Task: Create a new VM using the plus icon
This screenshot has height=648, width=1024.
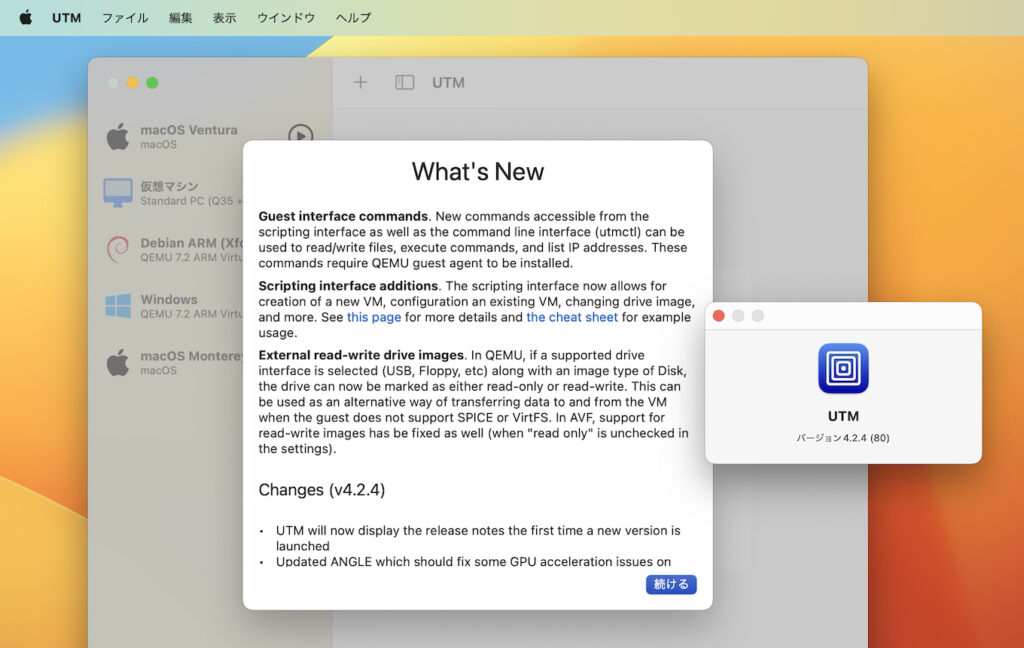Action: [360, 83]
